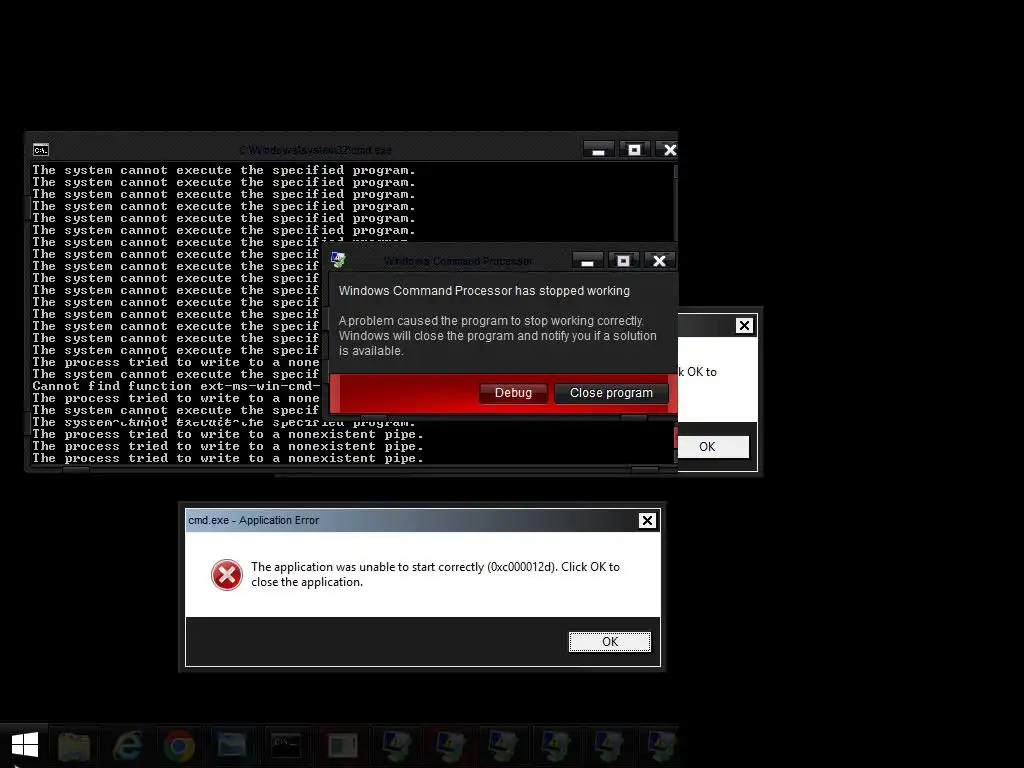This screenshot has height=768, width=1024.
Task: Click Debug in Windows Command Processor dialog
Action: point(513,392)
